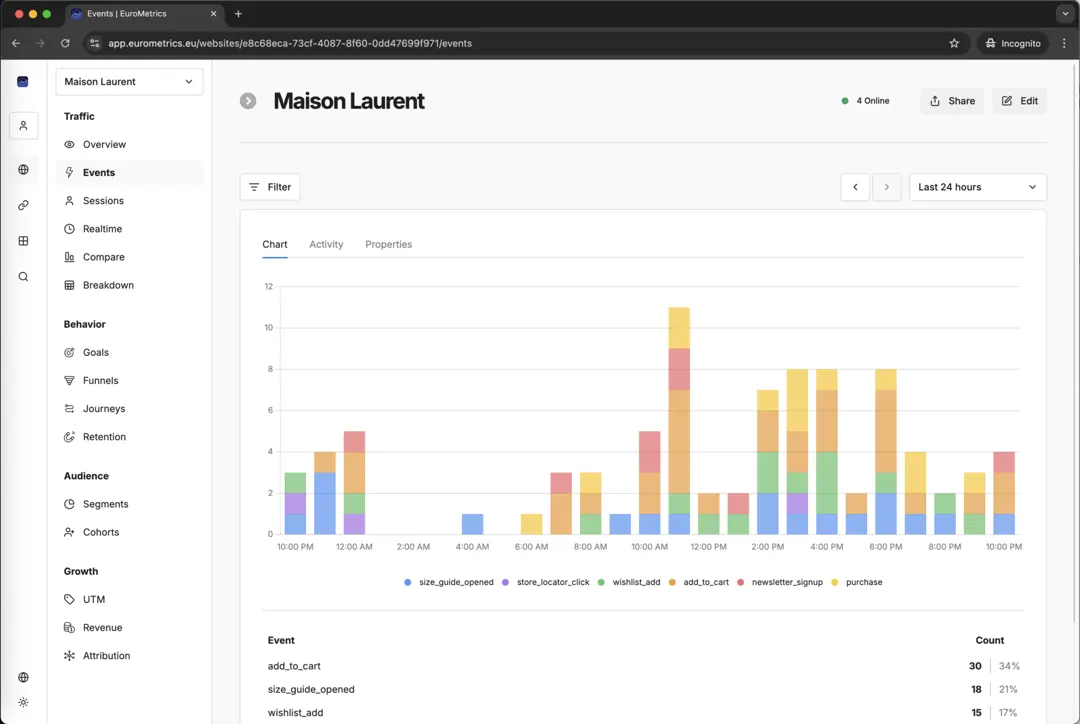Click the bars icon beside Compare
Image resolution: width=1080 pixels, height=724 pixels.
click(69, 257)
